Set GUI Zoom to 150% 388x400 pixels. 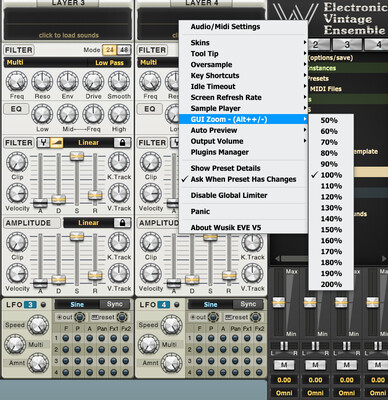331,230
